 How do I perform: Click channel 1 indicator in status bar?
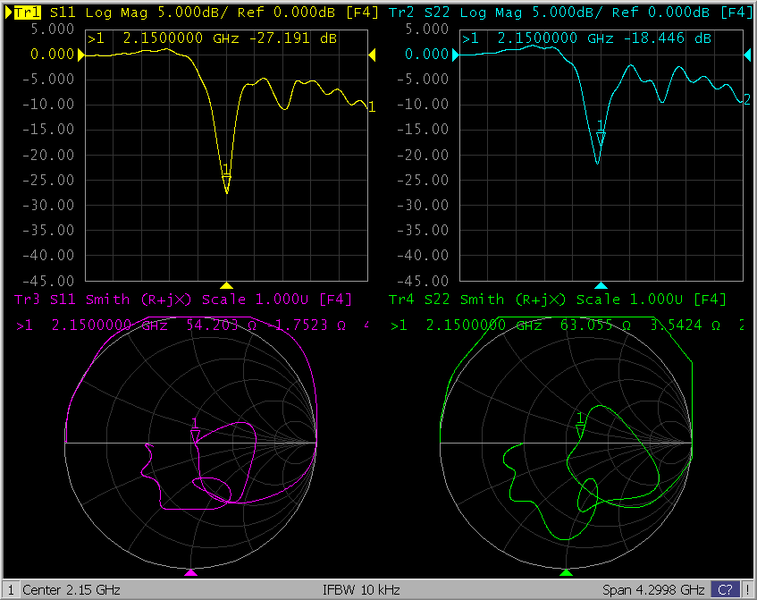tap(10, 590)
